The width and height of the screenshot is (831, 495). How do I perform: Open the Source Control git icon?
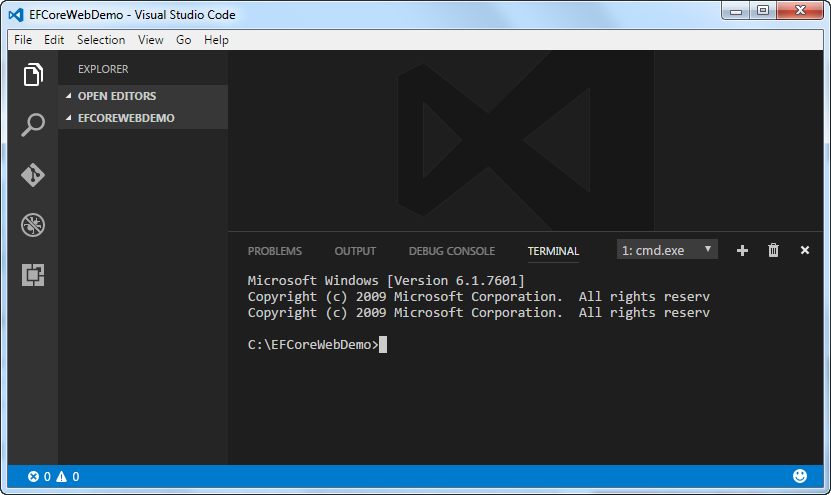click(x=33, y=175)
